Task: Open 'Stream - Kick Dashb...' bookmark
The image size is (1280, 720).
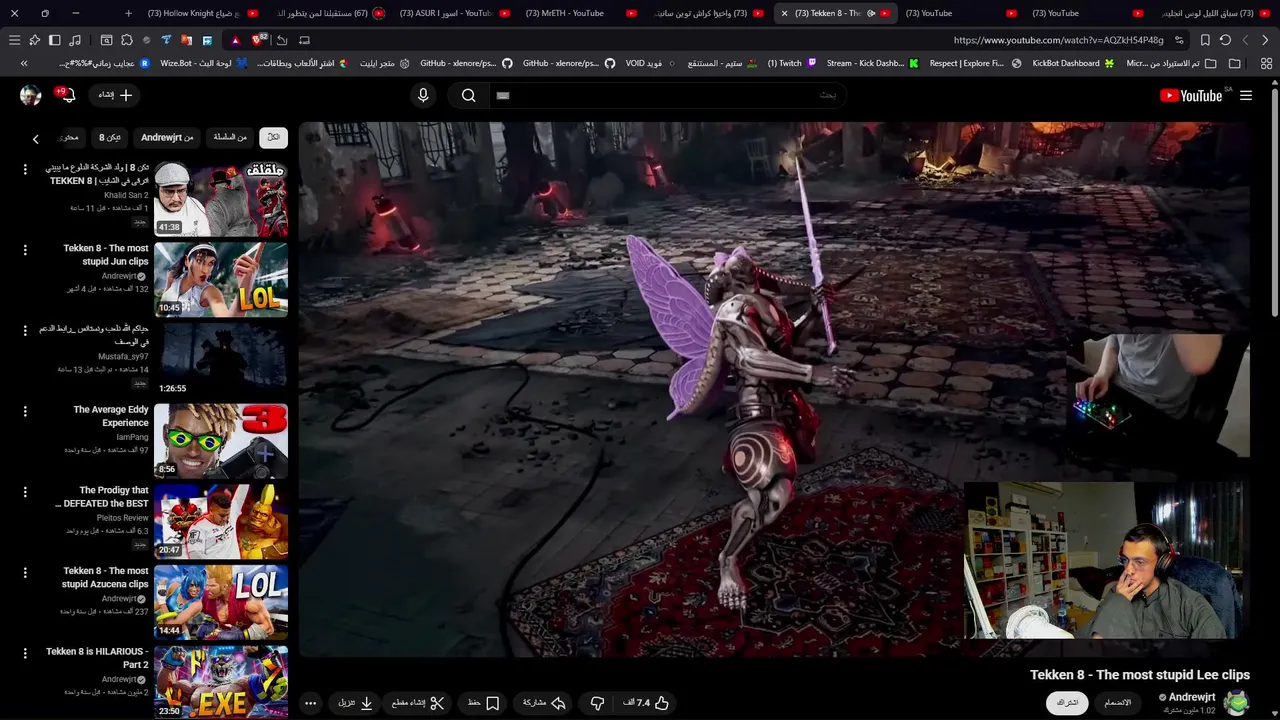Action: [872, 63]
